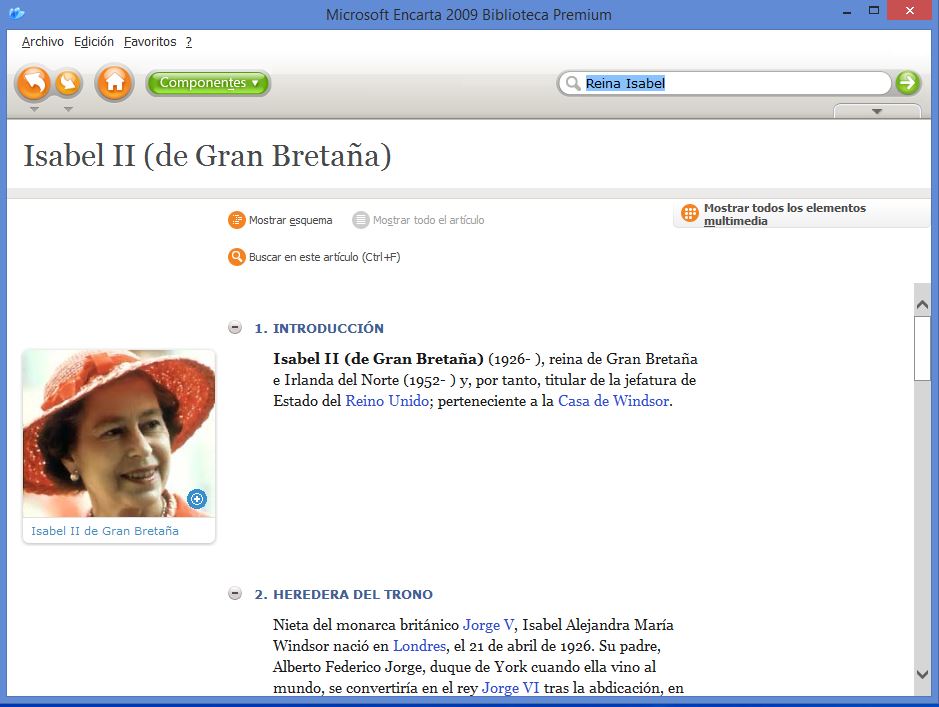Open Back history dropdown arrow
This screenshot has height=707, width=939.
click(34, 110)
